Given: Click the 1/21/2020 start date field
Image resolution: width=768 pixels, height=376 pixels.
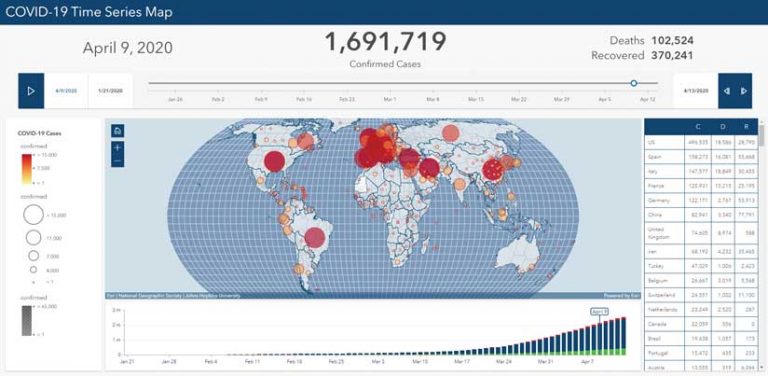Looking at the screenshot, I should coord(110,91).
